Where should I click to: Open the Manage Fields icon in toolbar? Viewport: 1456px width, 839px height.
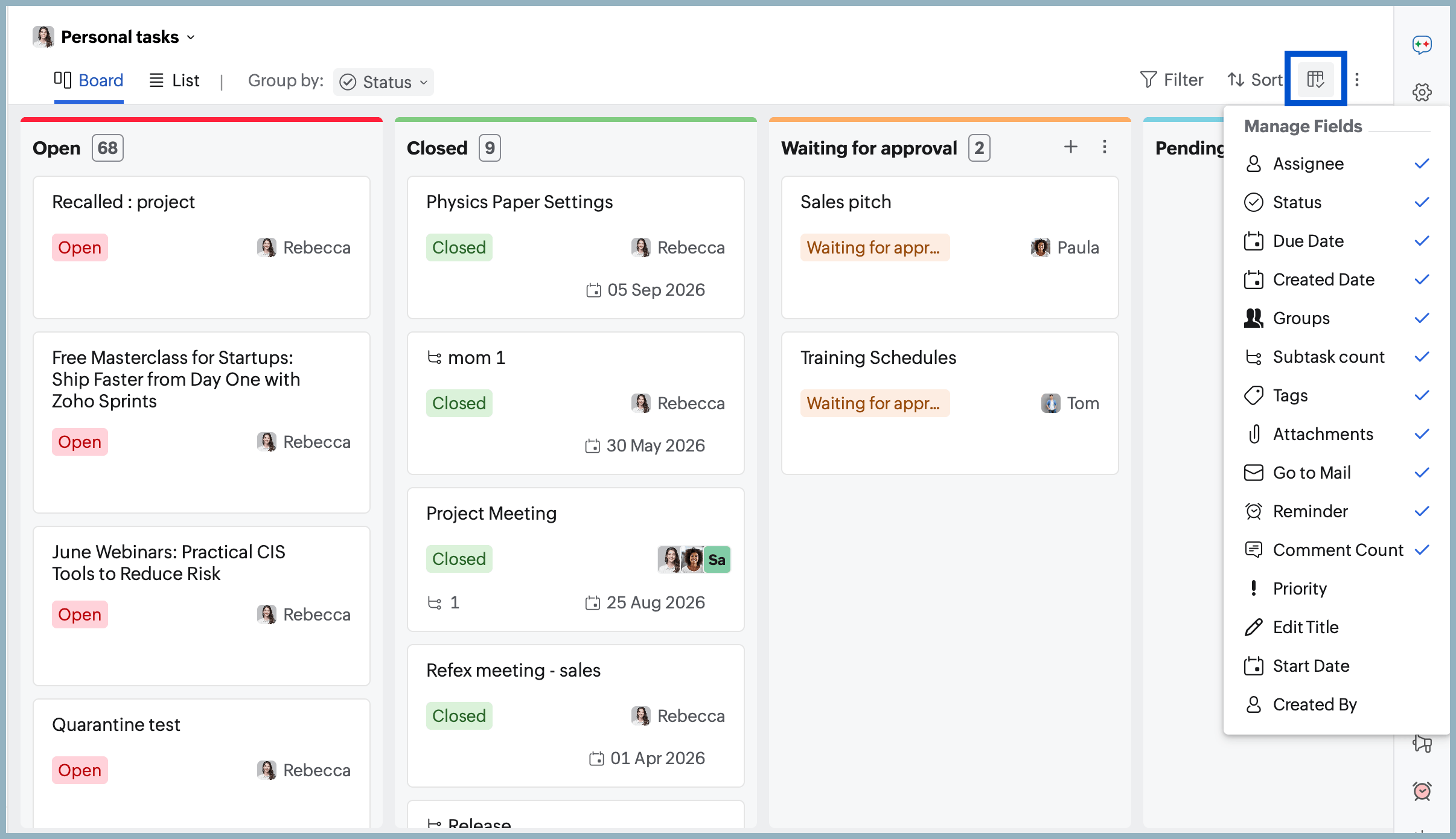(x=1315, y=80)
